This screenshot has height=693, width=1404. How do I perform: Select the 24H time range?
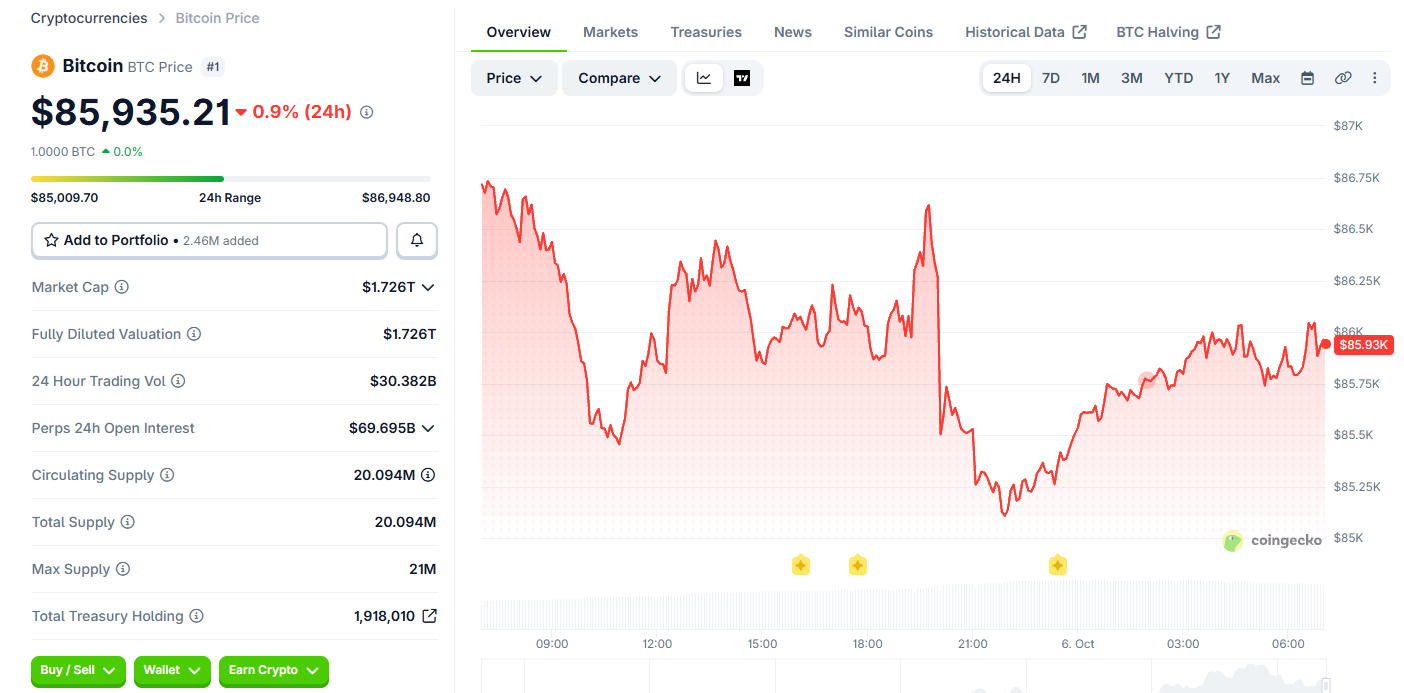[1007, 78]
